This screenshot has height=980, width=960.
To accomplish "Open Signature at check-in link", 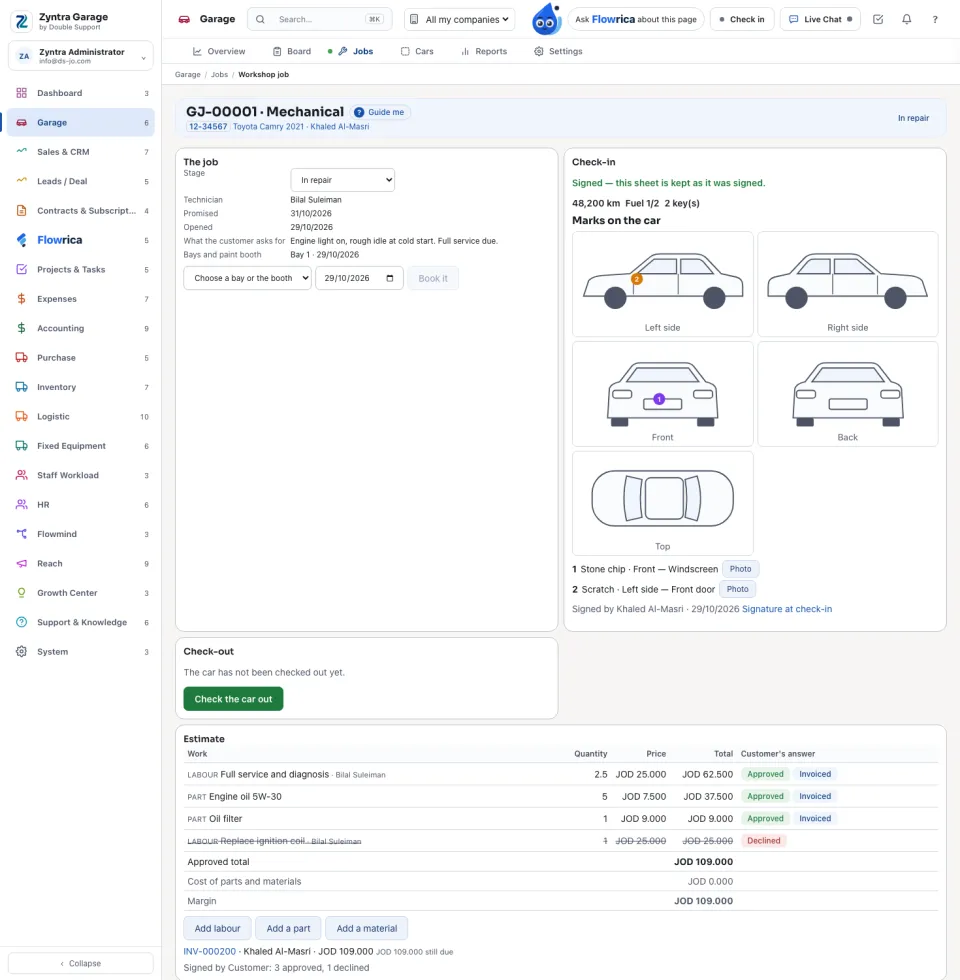I will point(787,609).
